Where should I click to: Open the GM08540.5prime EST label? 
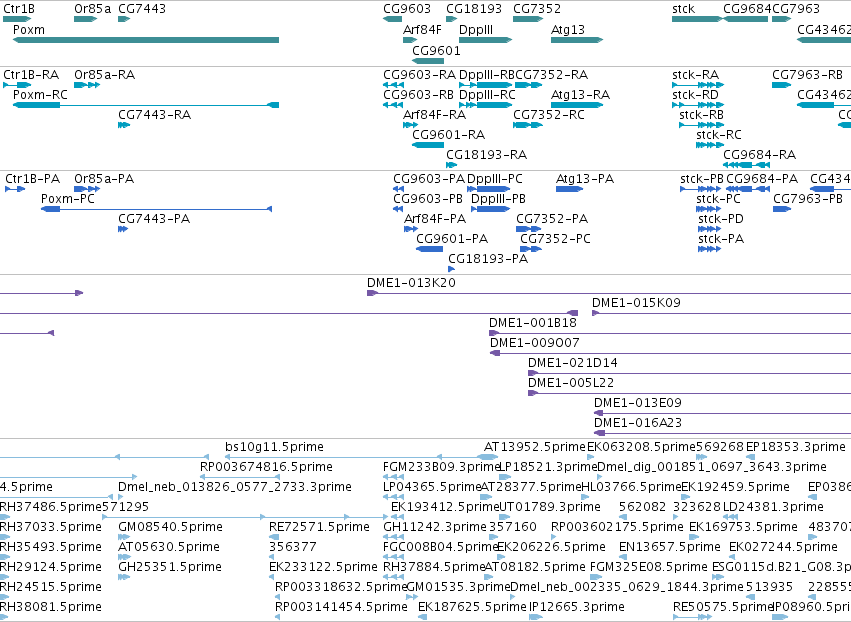tap(170, 528)
